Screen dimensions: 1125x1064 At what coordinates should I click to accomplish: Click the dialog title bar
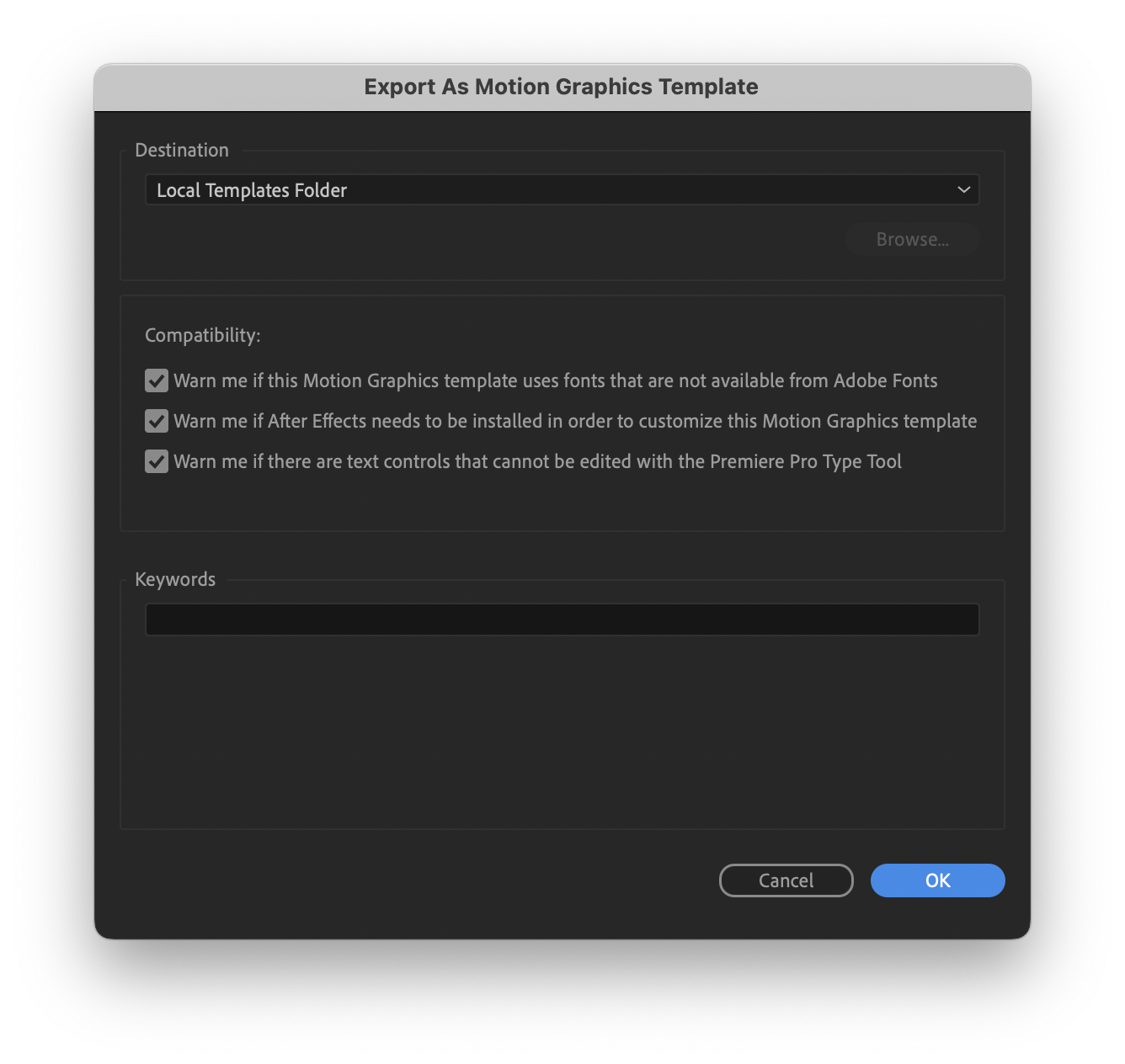562,87
